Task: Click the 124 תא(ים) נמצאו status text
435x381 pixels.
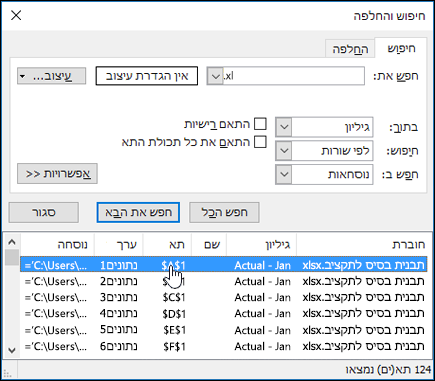Action: tap(388, 370)
